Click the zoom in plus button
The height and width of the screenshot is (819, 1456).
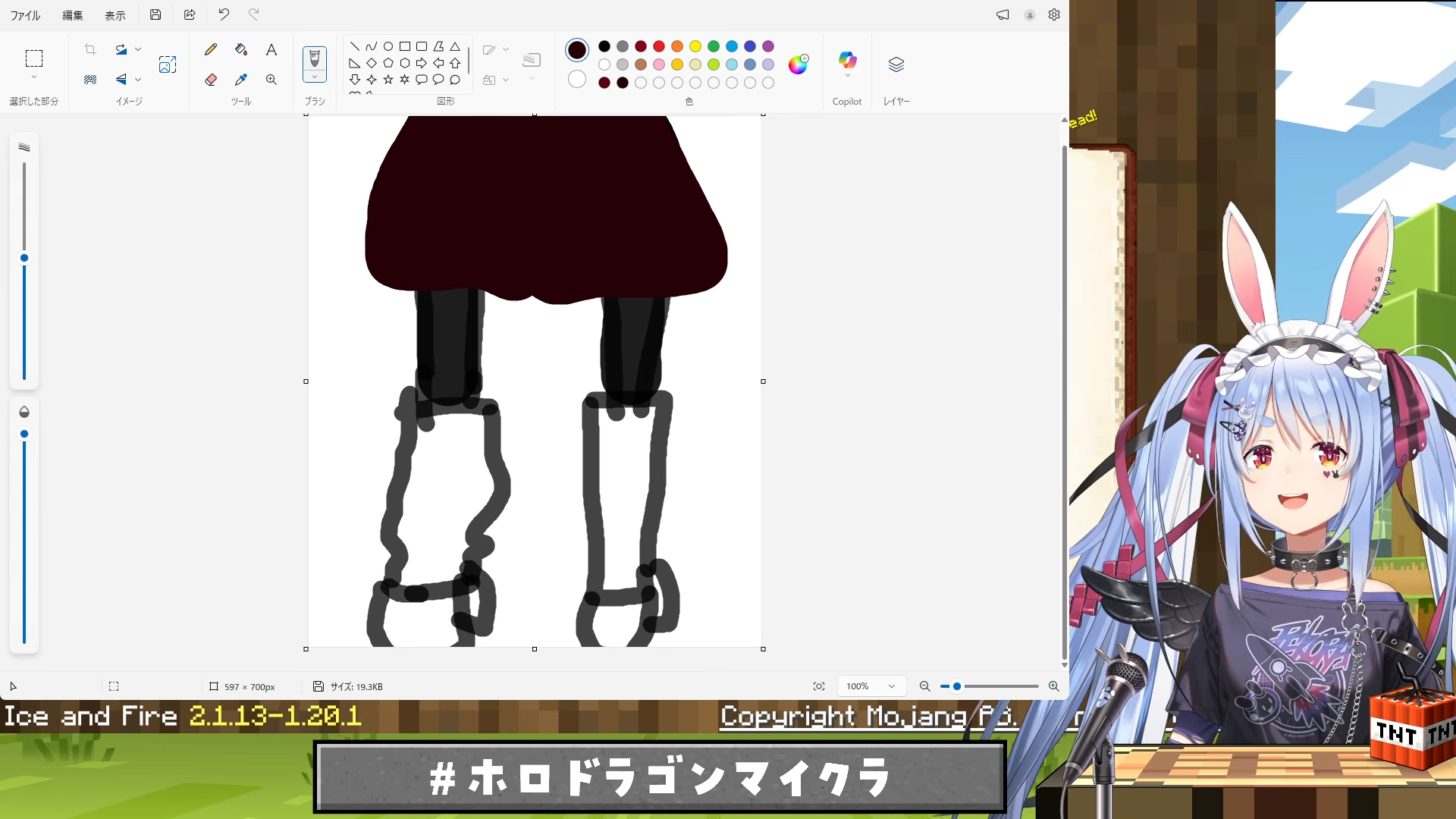click(x=1053, y=686)
